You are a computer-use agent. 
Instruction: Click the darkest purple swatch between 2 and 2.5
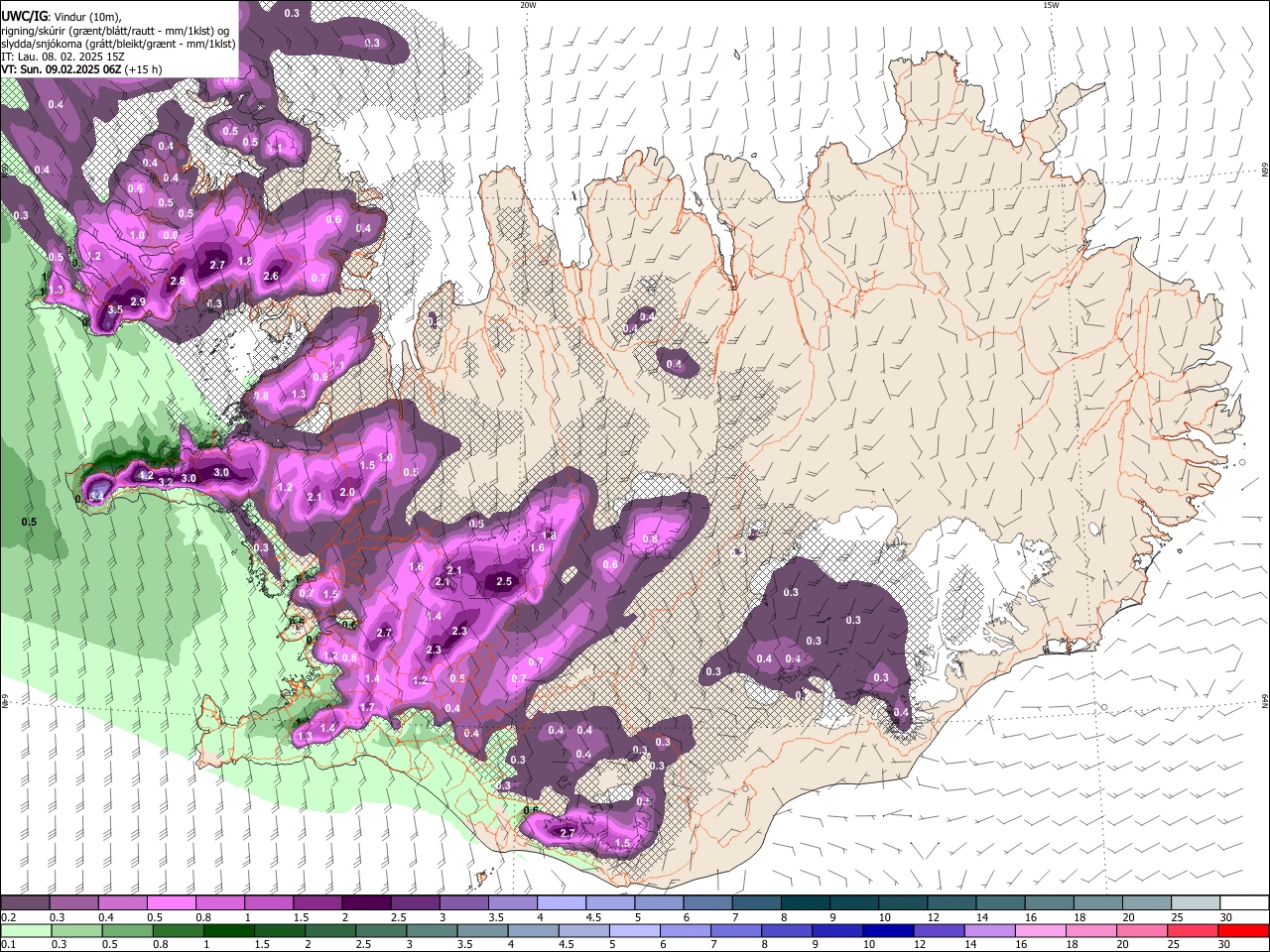pyautogui.click(x=366, y=903)
